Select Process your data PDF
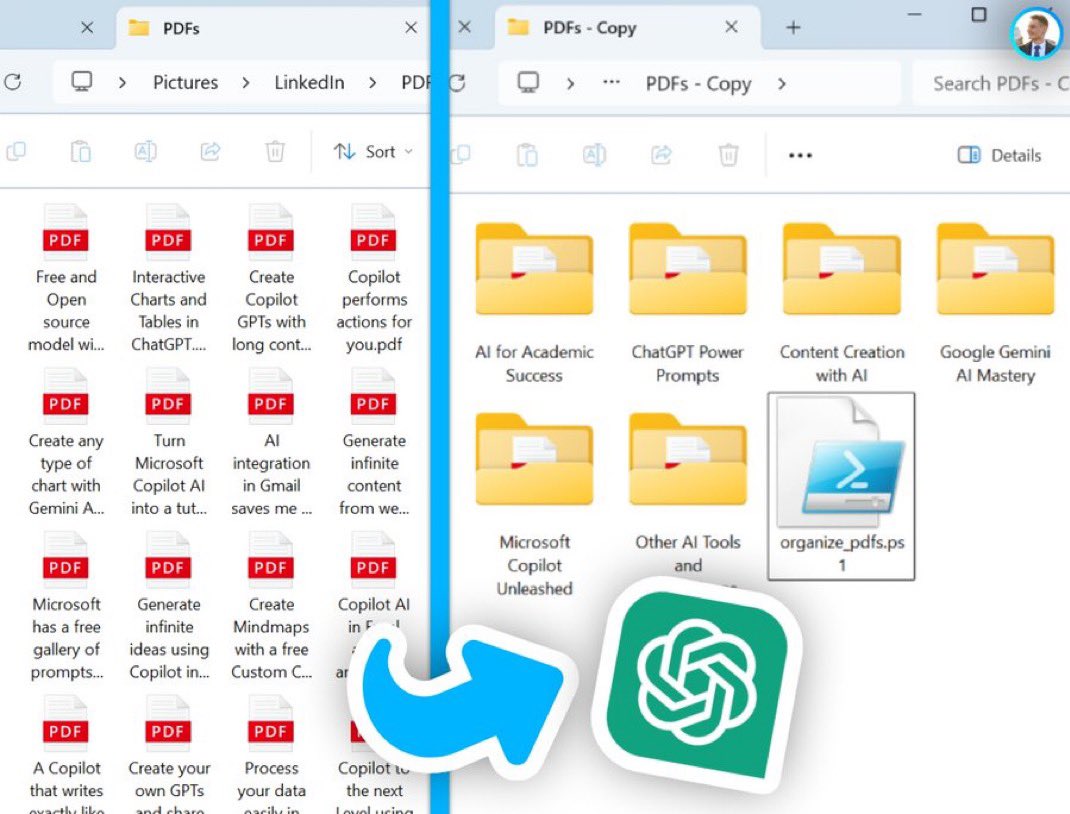 click(271, 754)
